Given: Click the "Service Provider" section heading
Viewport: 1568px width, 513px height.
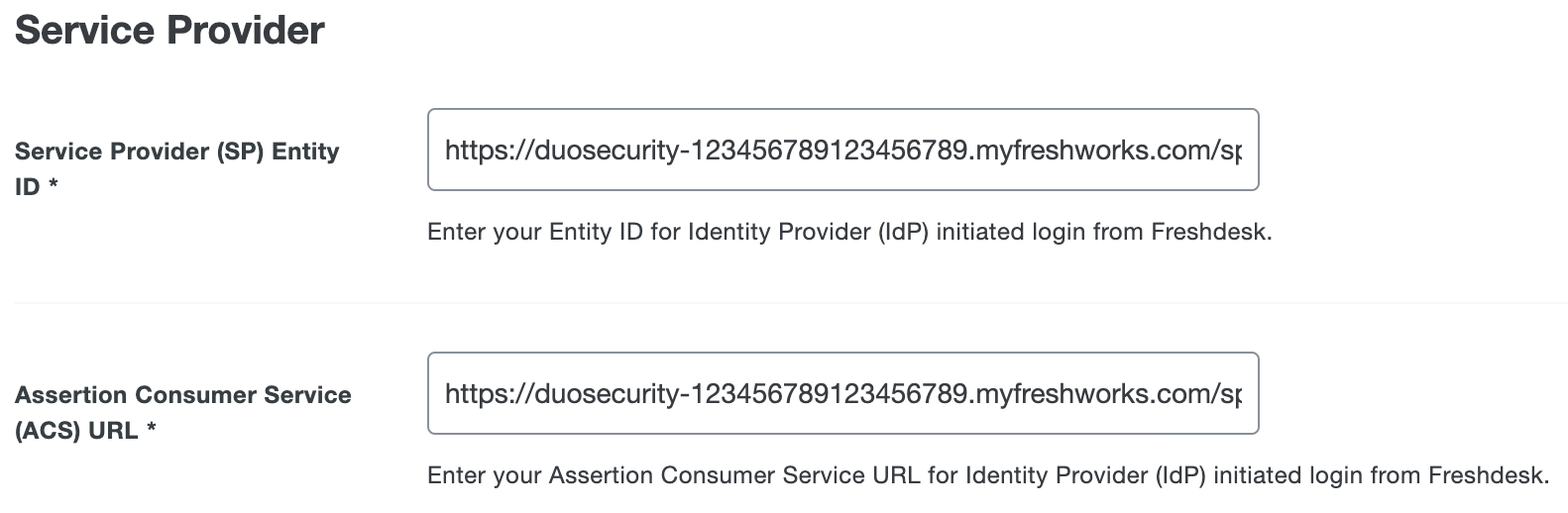Looking at the screenshot, I should [x=169, y=30].
